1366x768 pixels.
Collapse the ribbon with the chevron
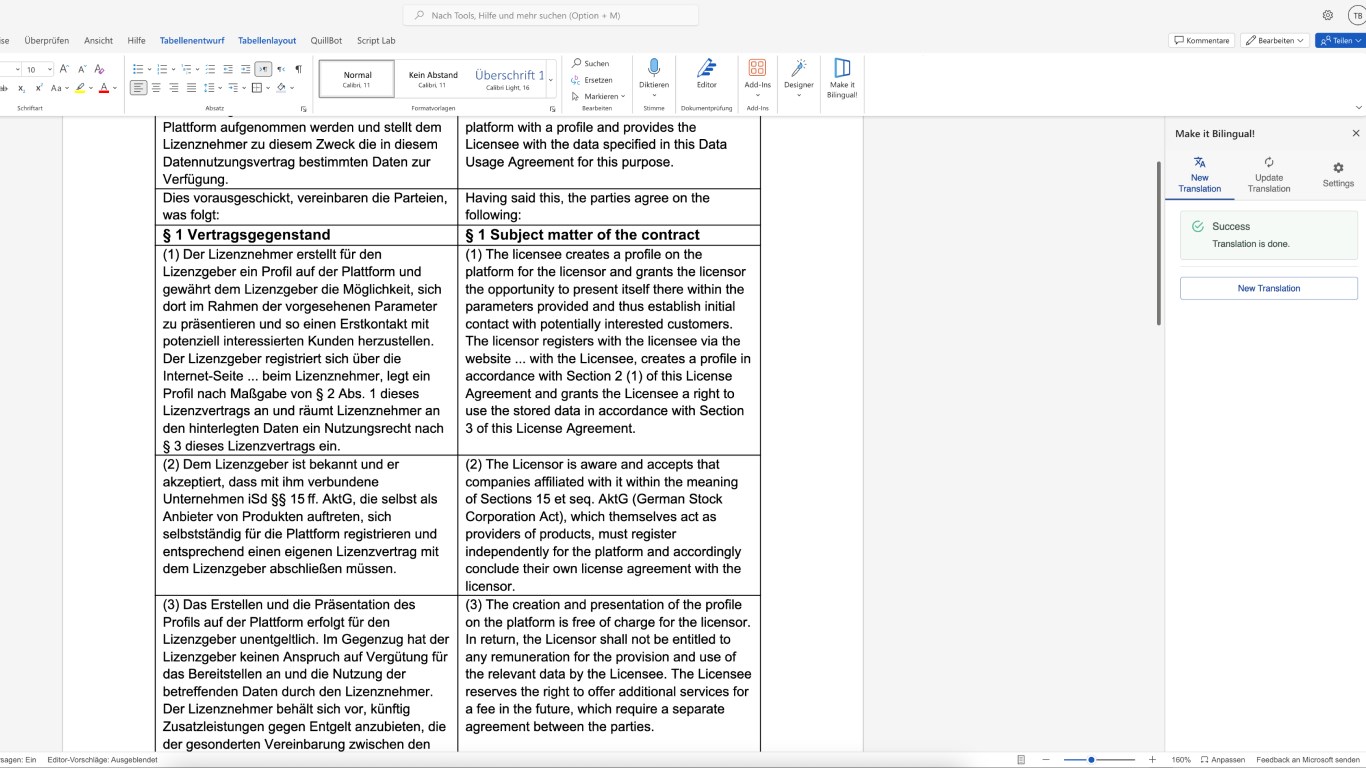click(x=1358, y=107)
